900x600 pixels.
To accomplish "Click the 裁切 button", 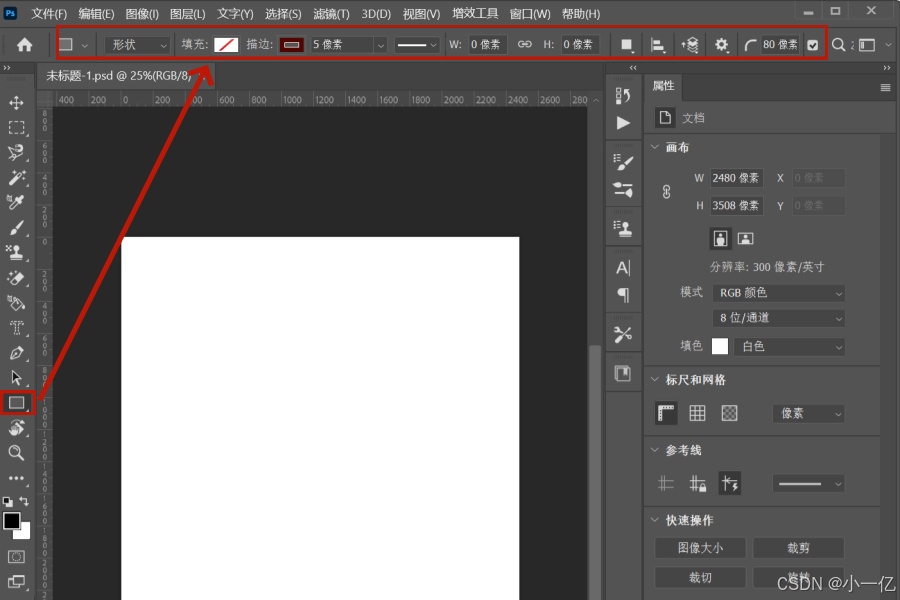I will (700, 578).
